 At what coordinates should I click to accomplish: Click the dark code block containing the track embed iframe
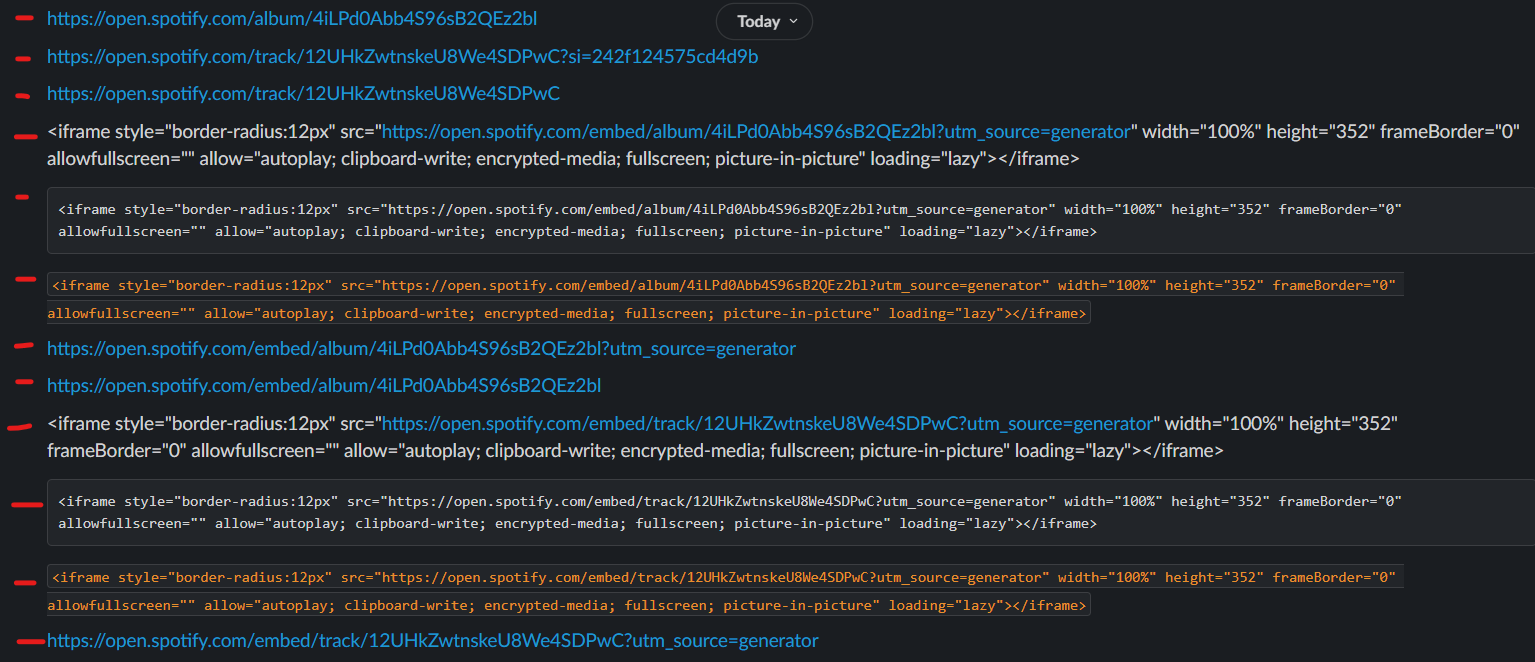[x=790, y=512]
